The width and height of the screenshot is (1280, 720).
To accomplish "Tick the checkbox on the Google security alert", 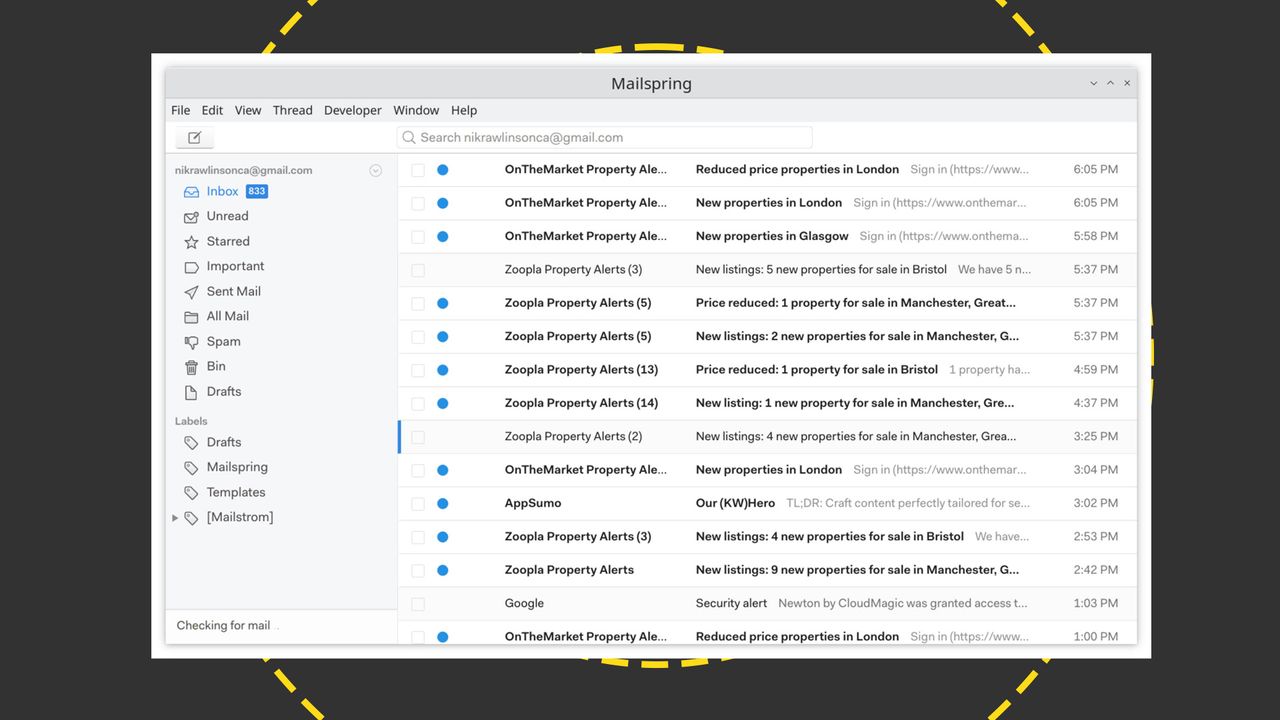I will 417,603.
